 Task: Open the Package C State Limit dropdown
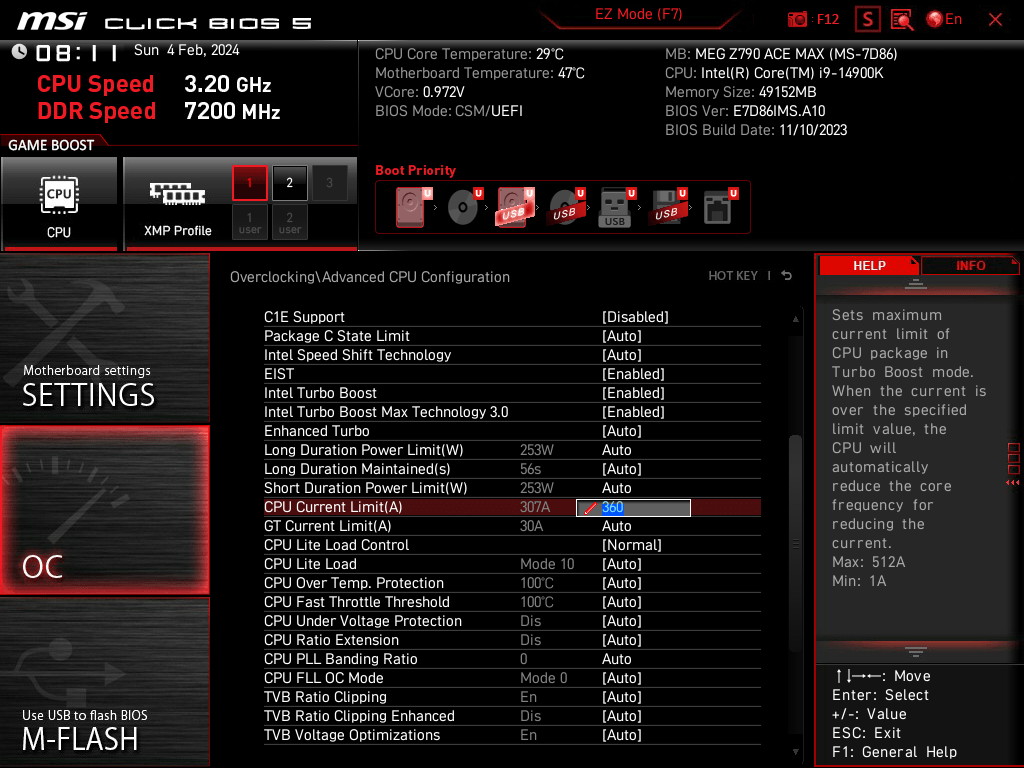pos(622,336)
